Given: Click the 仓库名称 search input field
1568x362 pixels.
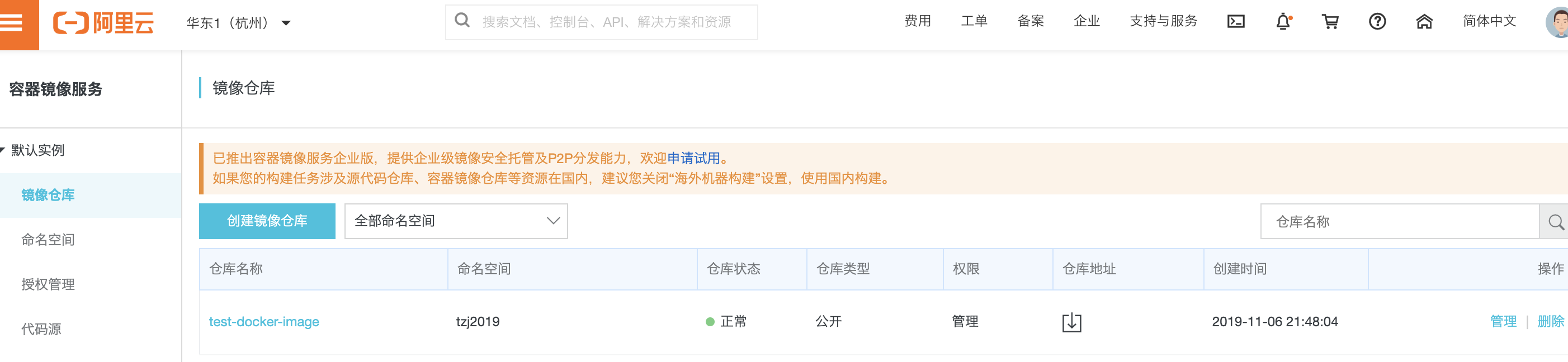Looking at the screenshot, I should (1399, 222).
